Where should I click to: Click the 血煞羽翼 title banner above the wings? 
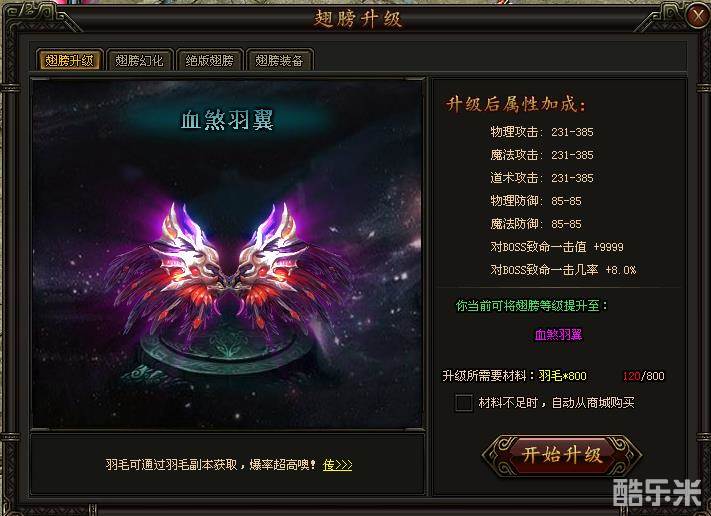pyautogui.click(x=227, y=120)
